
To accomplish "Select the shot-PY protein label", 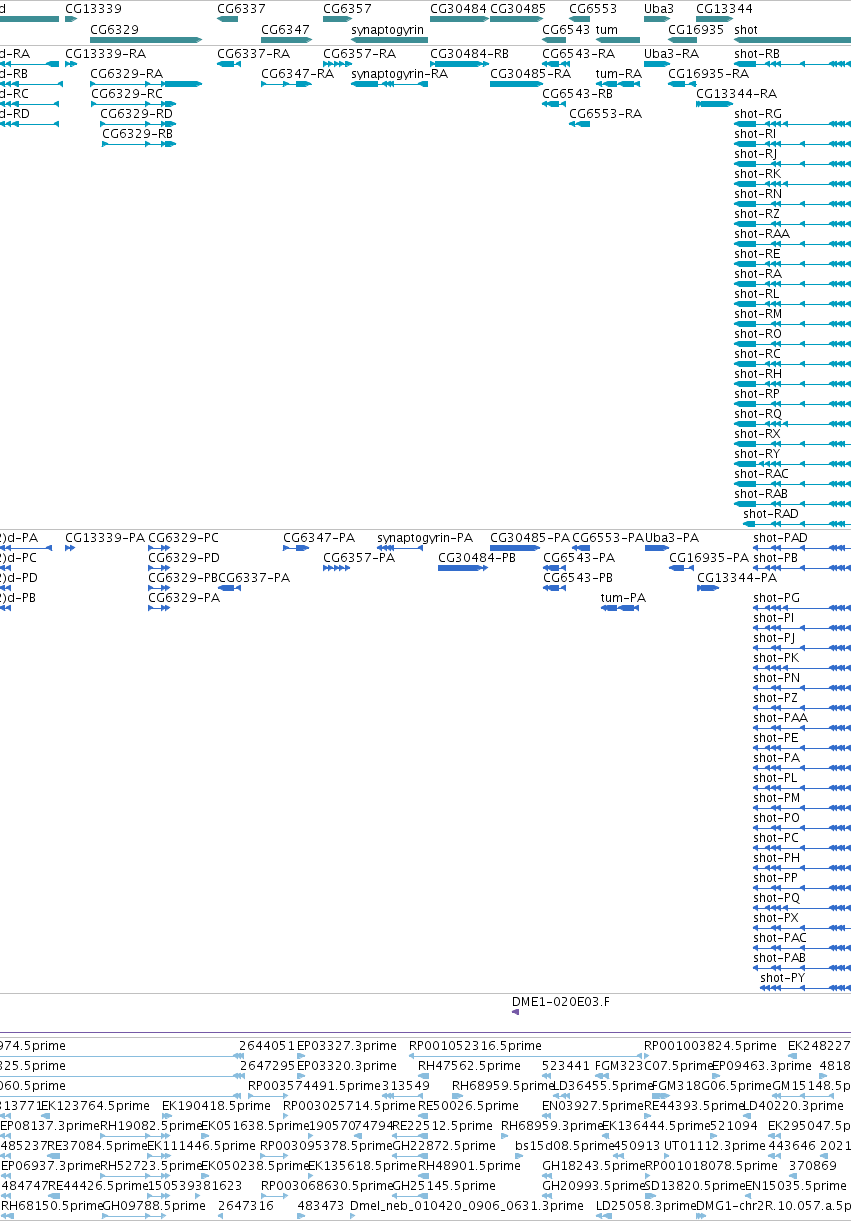I will pyautogui.click(x=782, y=977).
